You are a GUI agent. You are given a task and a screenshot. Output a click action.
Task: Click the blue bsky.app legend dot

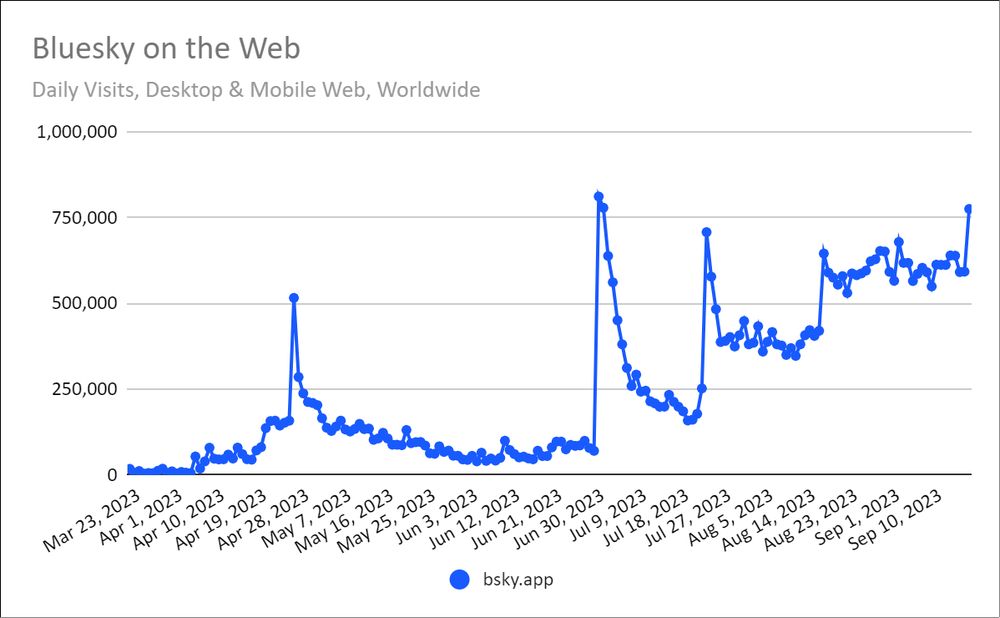459,579
